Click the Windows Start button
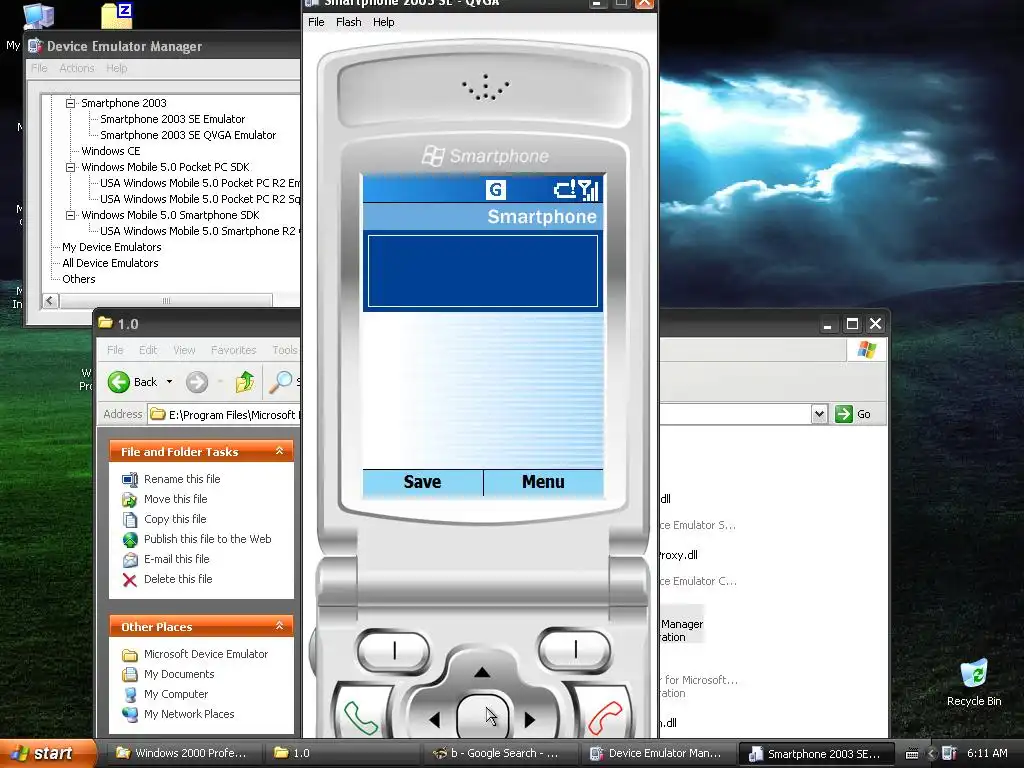This screenshot has width=1024, height=768. click(47, 754)
